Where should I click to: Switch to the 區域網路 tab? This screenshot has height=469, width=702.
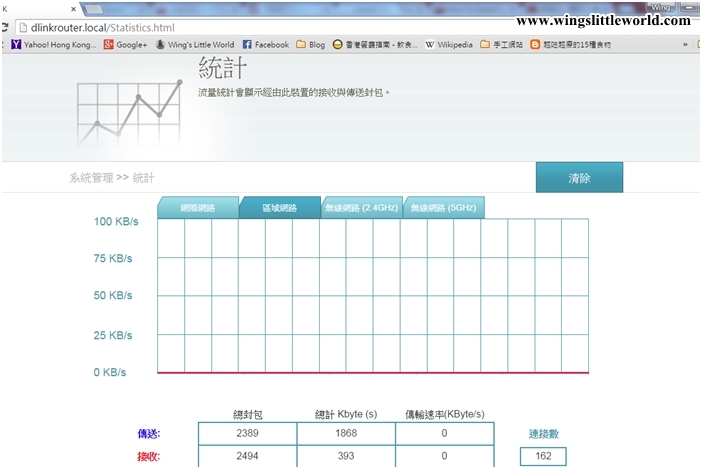(x=279, y=208)
